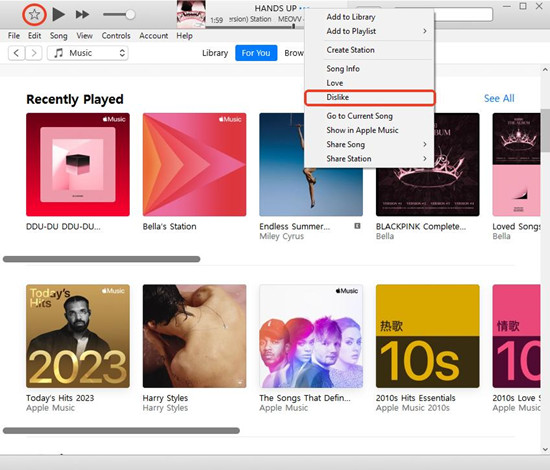Go back with the left arrow button

16,53
